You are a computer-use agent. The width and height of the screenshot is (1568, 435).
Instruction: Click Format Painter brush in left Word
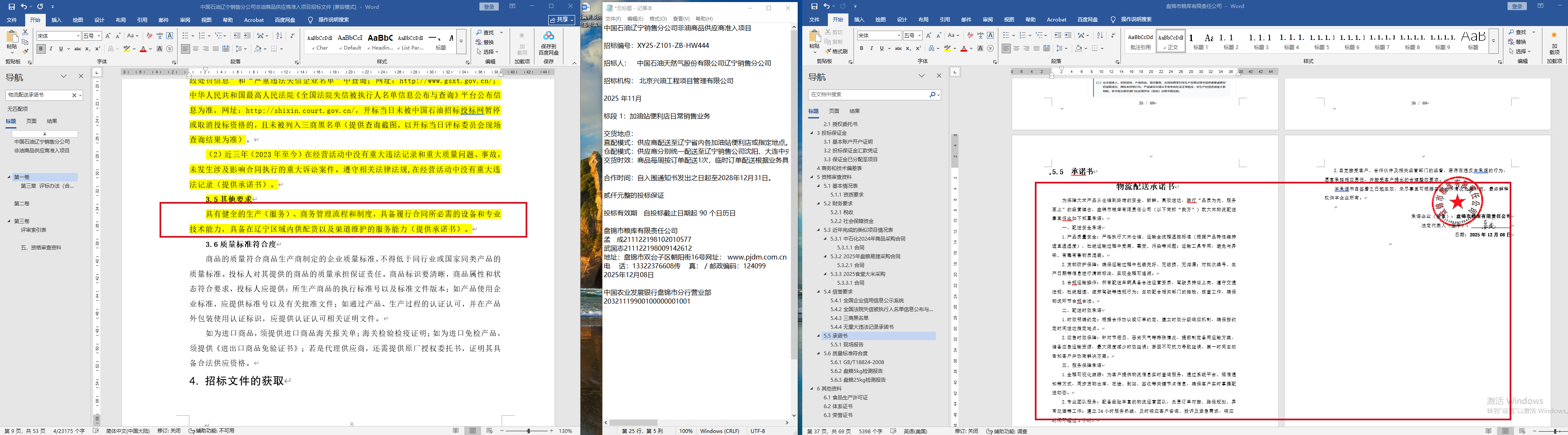click(x=25, y=52)
